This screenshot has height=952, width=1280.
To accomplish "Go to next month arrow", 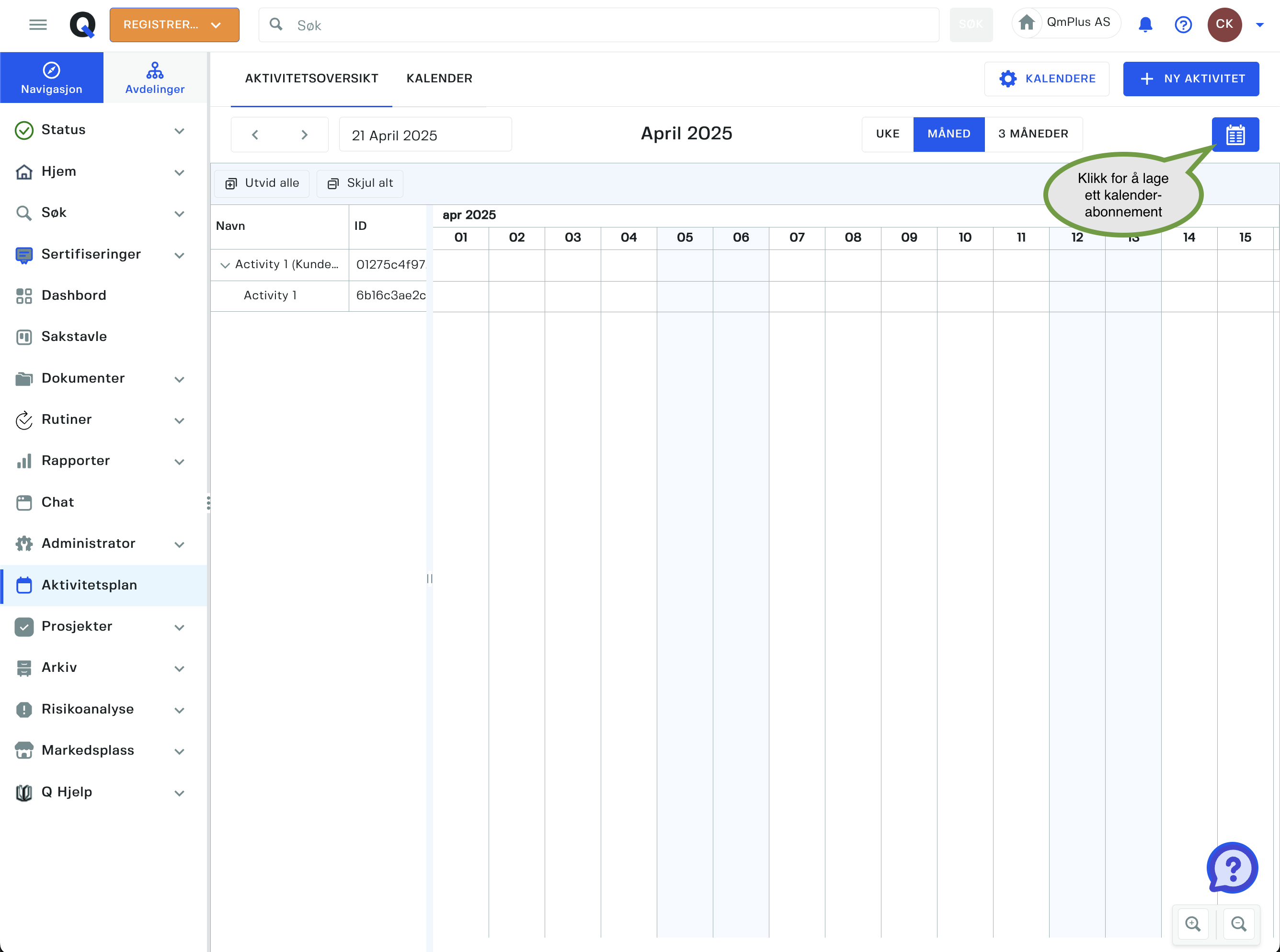I will point(304,135).
